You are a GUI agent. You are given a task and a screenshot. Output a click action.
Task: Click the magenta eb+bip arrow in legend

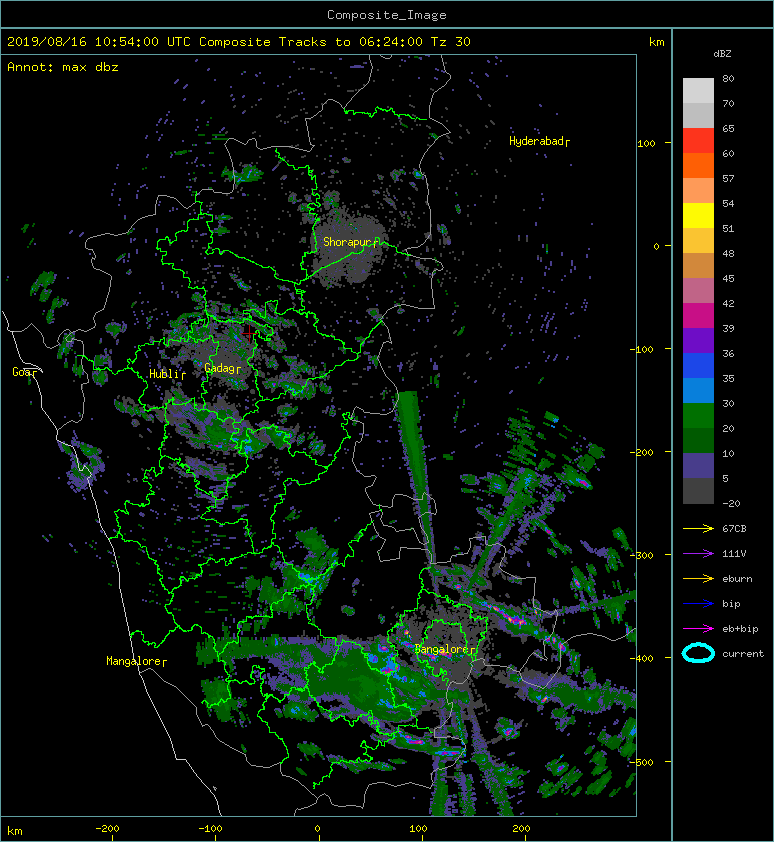point(698,628)
